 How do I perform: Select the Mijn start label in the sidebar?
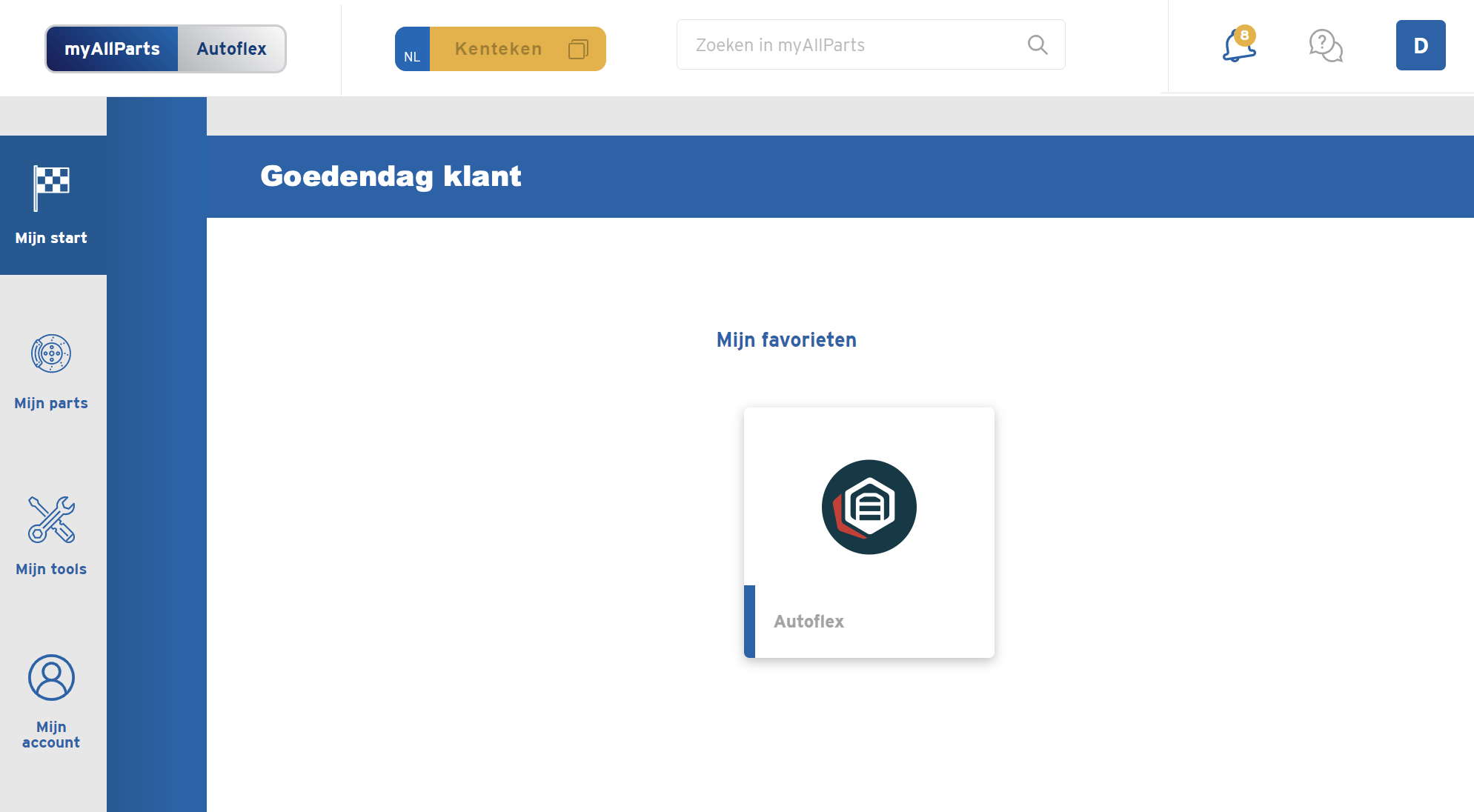(x=51, y=238)
